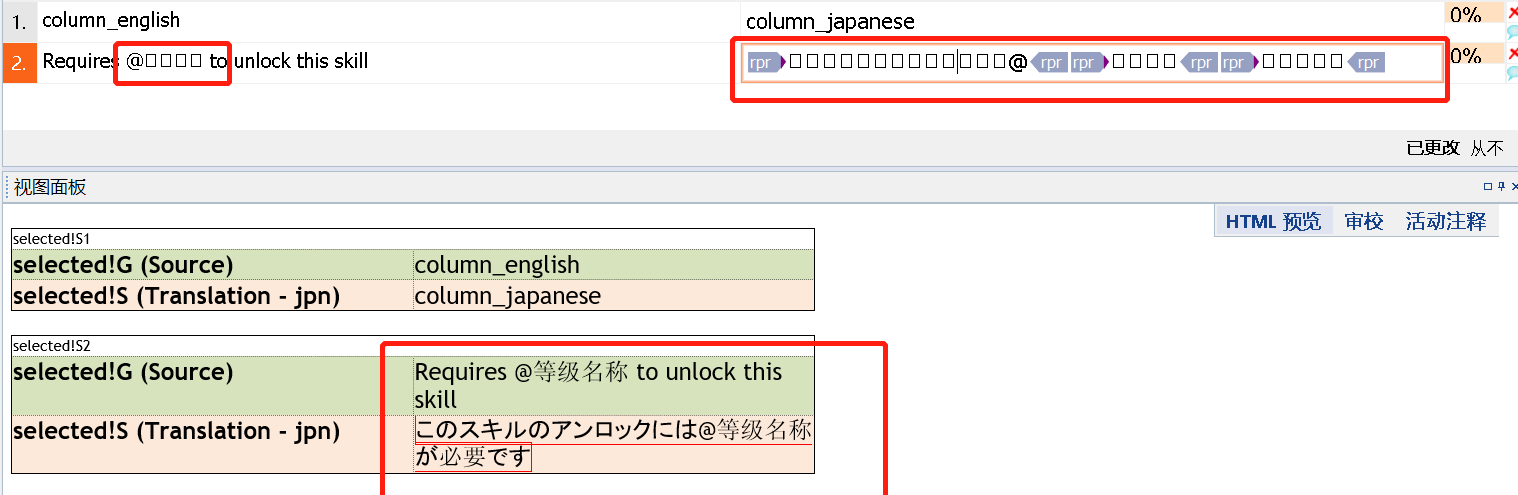Select row number 1 in the grid
The width and height of the screenshot is (1518, 495).
pyautogui.click(x=20, y=21)
